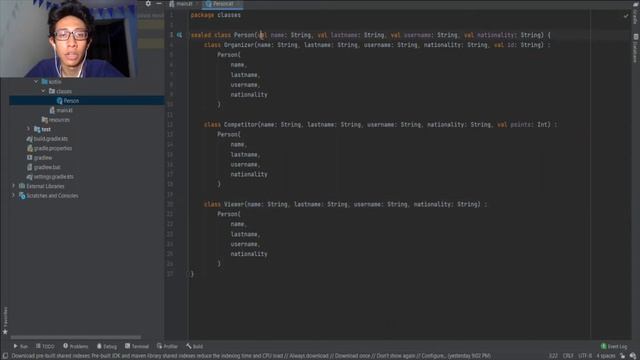The width and height of the screenshot is (640, 360).
Task: Toggle read-only lock icon in status bar
Action: (622, 356)
